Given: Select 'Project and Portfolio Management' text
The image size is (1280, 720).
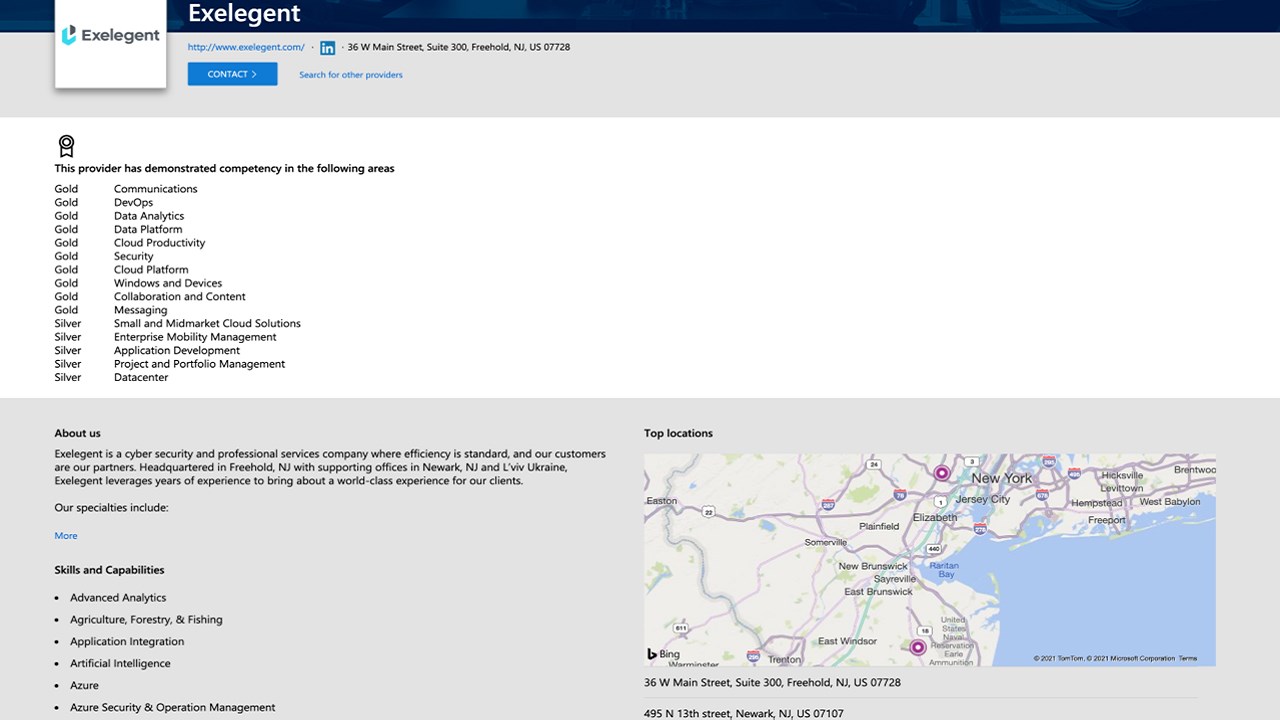Looking at the screenshot, I should [x=199, y=365].
